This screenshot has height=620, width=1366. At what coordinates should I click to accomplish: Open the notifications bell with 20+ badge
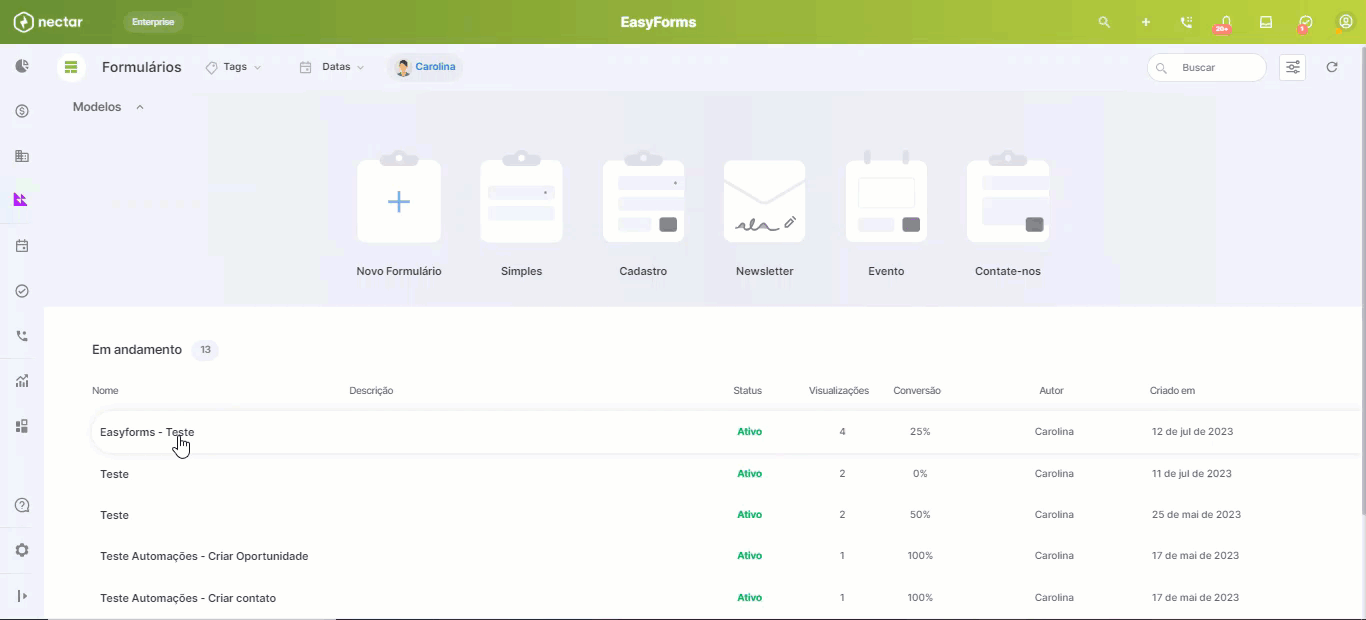(x=1225, y=23)
